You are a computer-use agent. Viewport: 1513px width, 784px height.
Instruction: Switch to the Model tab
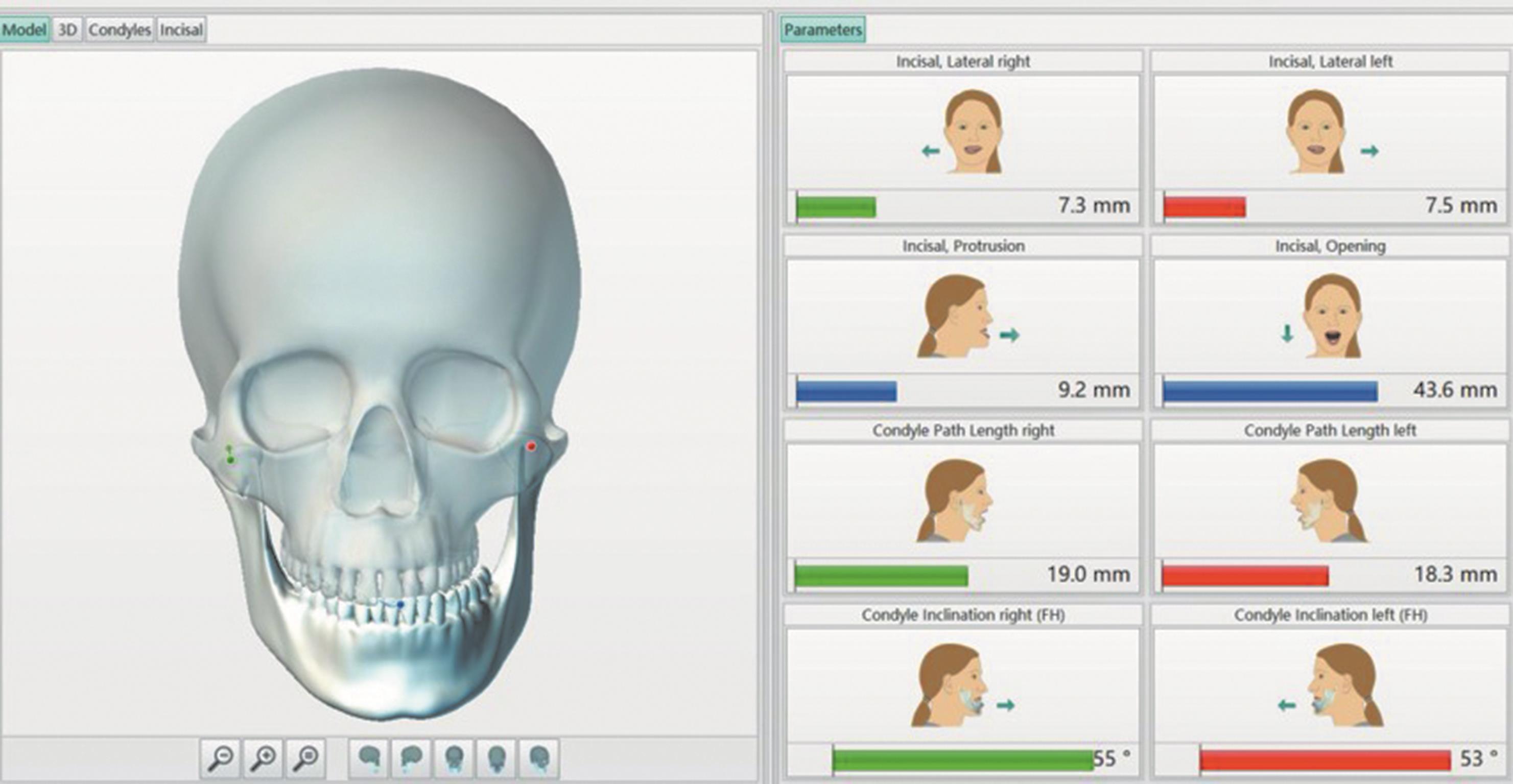point(24,30)
